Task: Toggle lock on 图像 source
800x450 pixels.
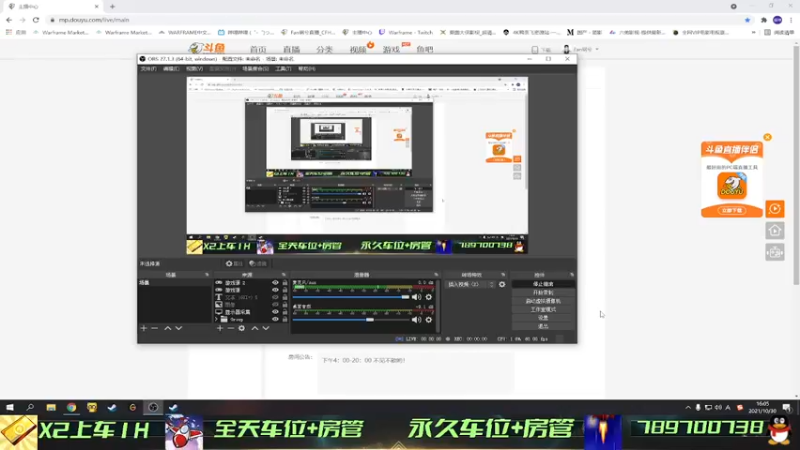Action: tap(285, 305)
